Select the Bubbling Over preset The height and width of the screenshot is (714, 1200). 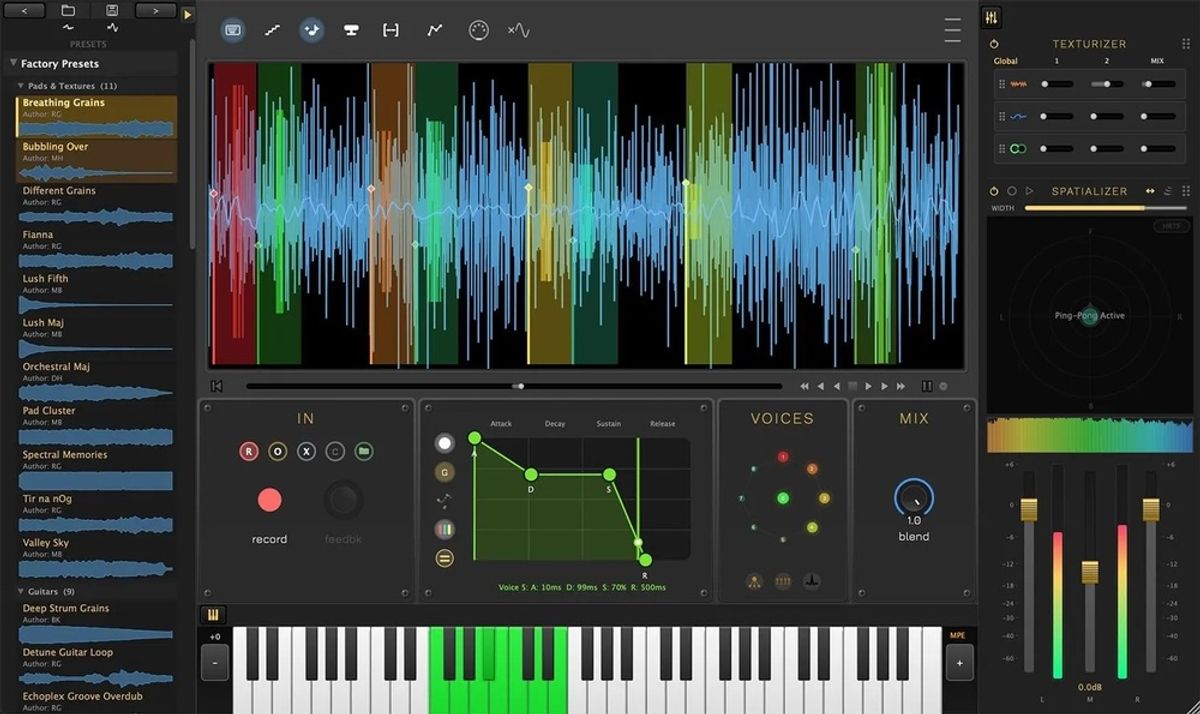(96, 160)
